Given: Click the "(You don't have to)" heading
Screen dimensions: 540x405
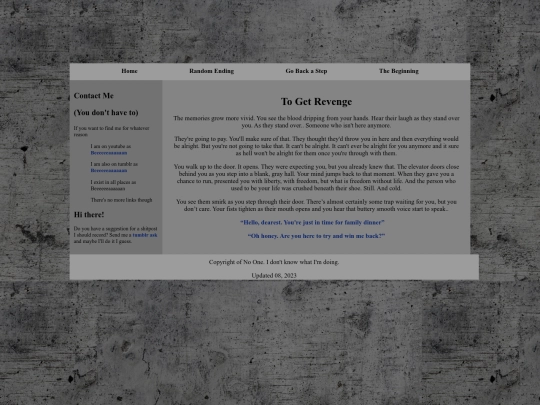Looking at the screenshot, I should coord(106,113).
